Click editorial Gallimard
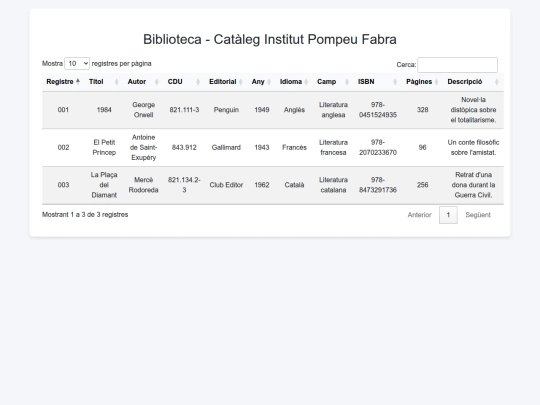The width and height of the screenshot is (540, 405). click(x=226, y=147)
